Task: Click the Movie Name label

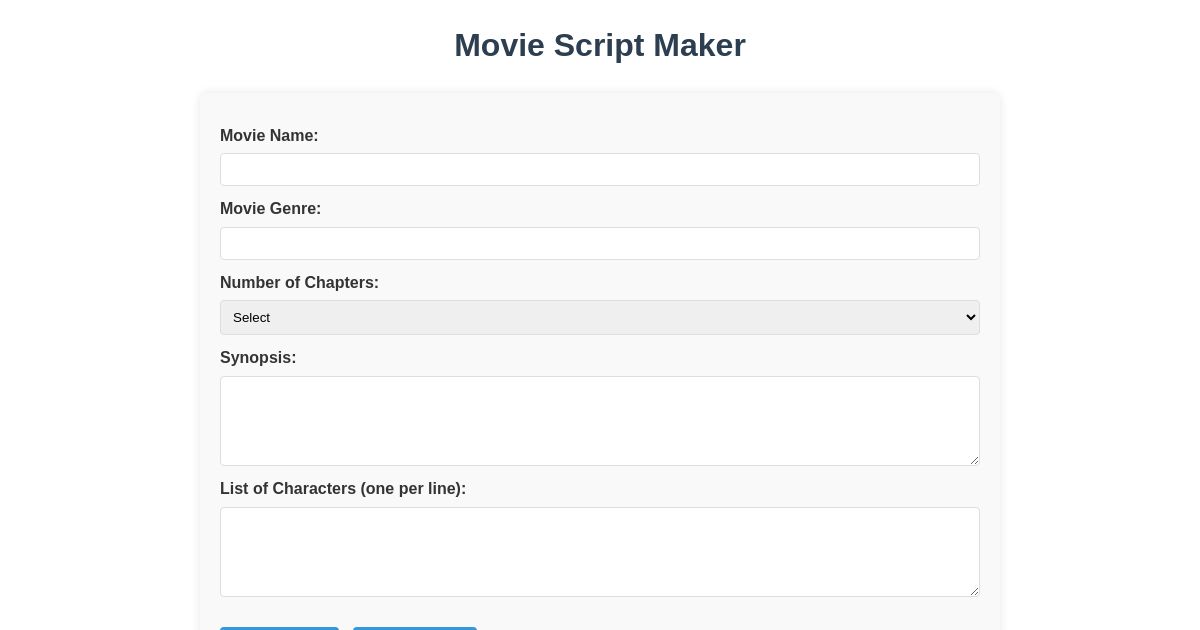Action: (x=269, y=136)
